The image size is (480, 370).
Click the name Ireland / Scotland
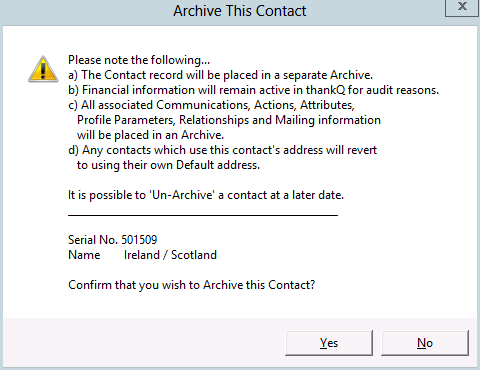click(x=170, y=255)
